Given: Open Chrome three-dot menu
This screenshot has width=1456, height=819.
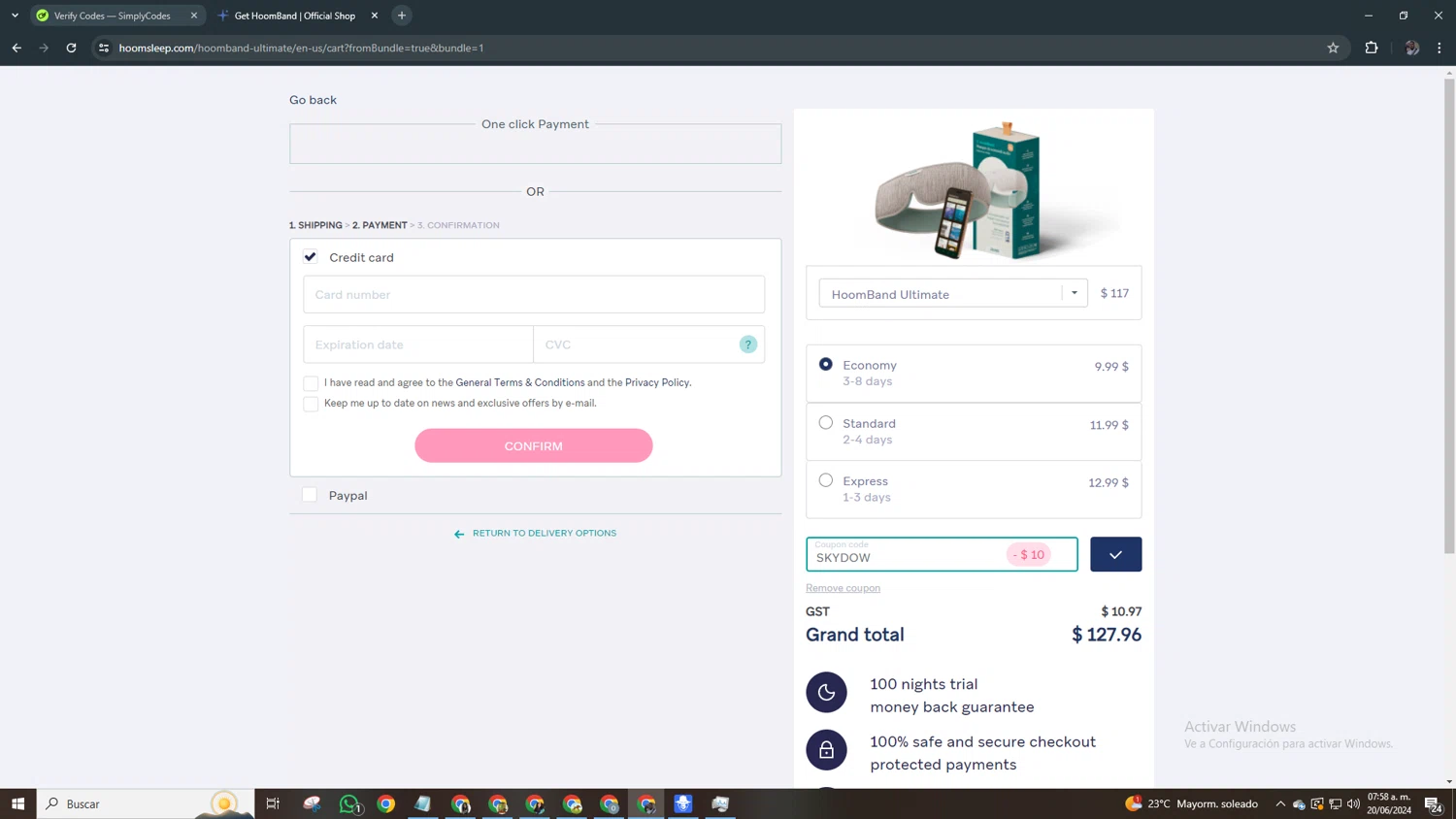Looking at the screenshot, I should (x=1439, y=48).
